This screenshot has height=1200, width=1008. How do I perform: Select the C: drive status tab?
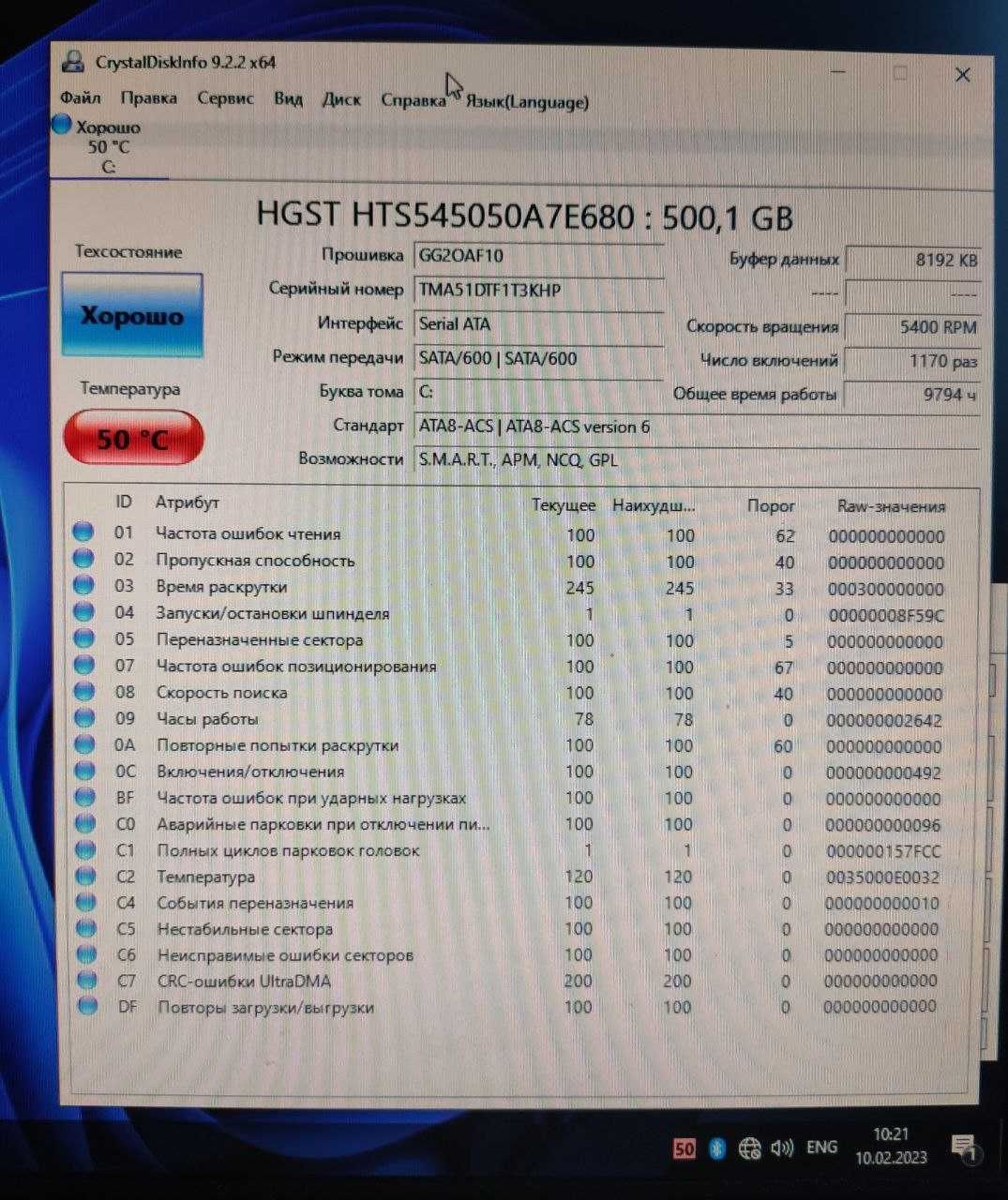click(109, 146)
